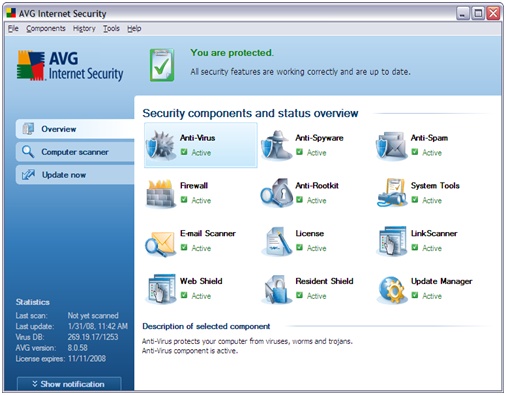Open the LinkScanner icon
Screen dimensions: 506x395
392,241
